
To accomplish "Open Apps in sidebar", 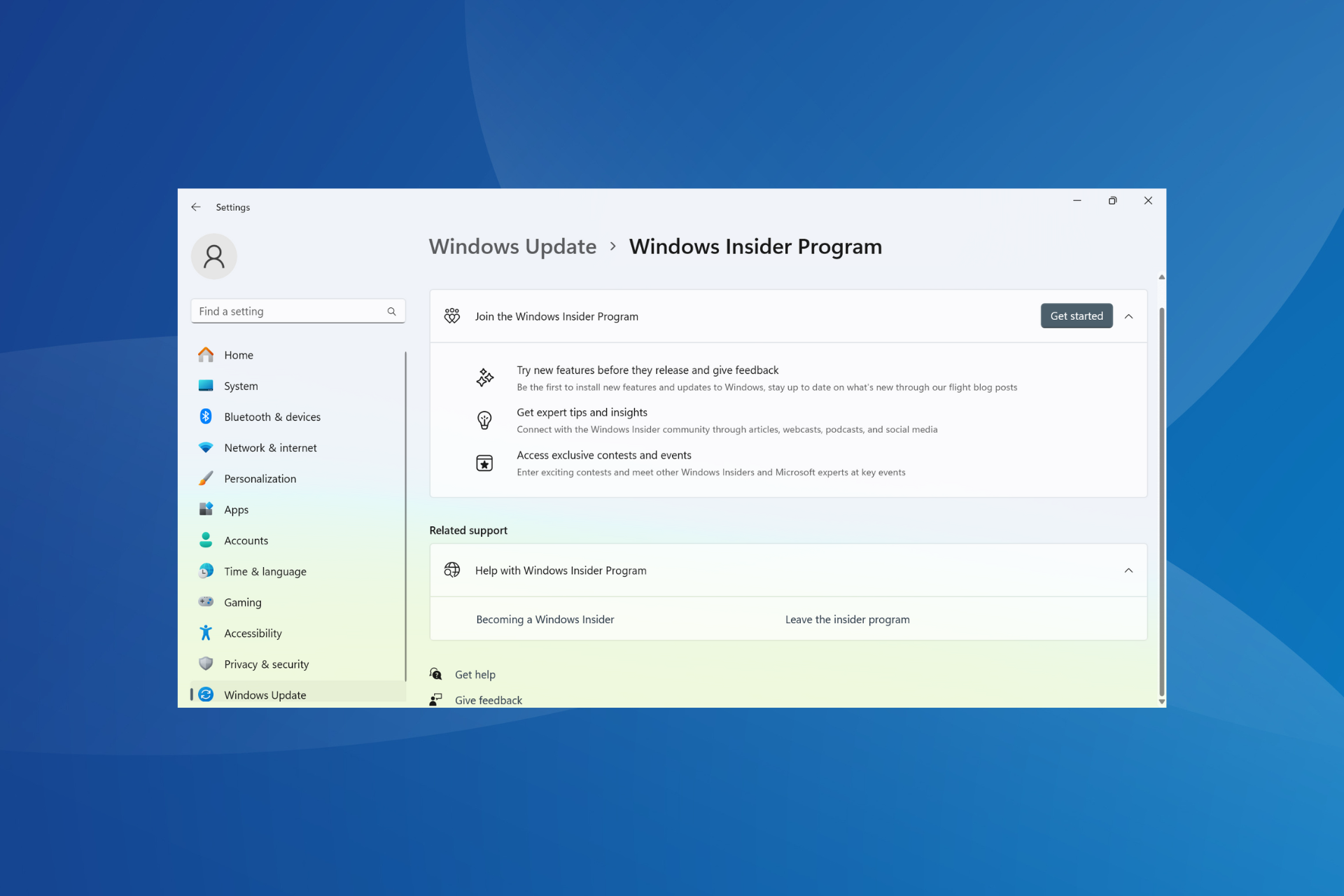I will (297, 509).
